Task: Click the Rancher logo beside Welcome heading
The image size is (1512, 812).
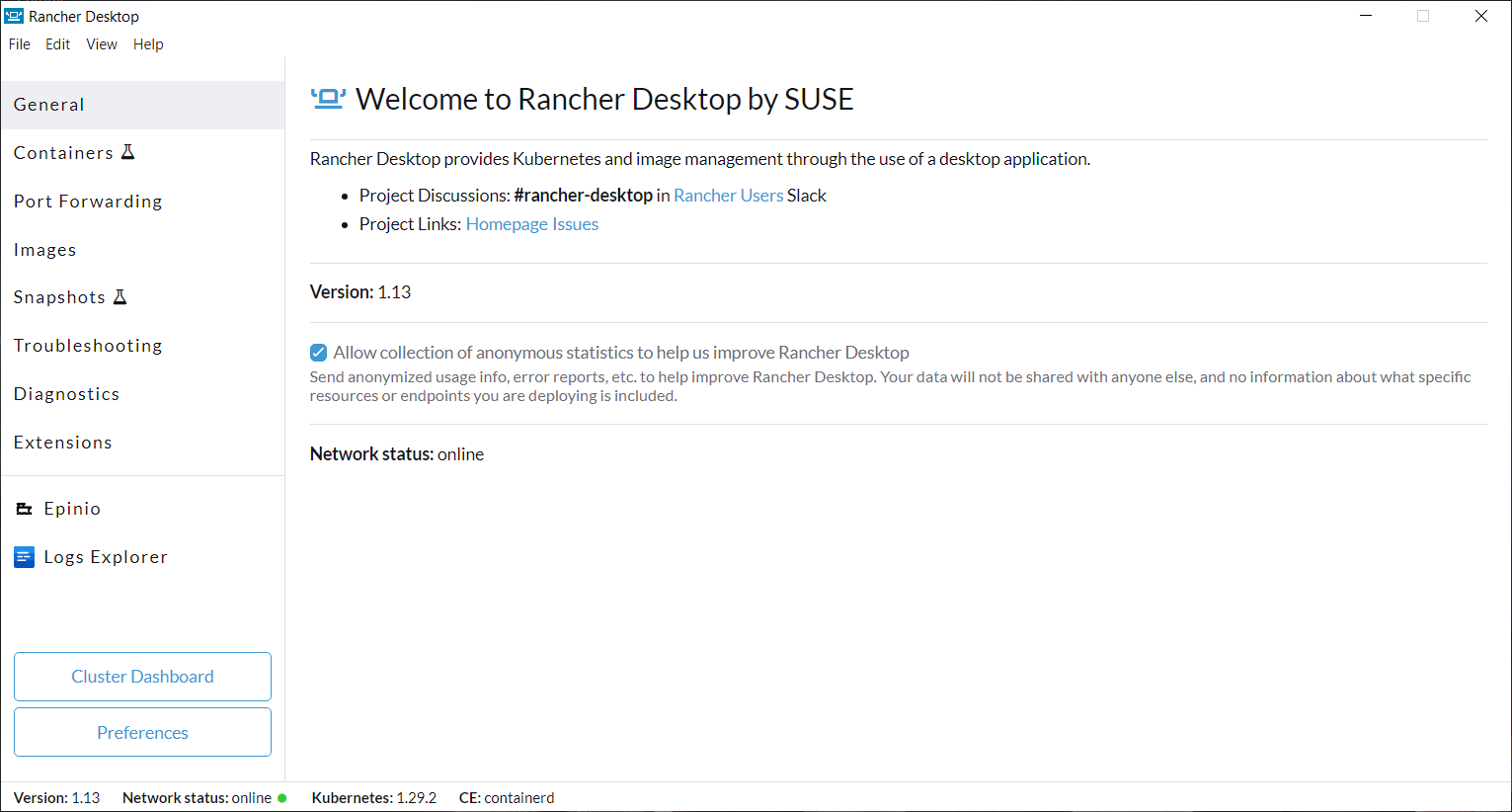Action: (x=328, y=99)
